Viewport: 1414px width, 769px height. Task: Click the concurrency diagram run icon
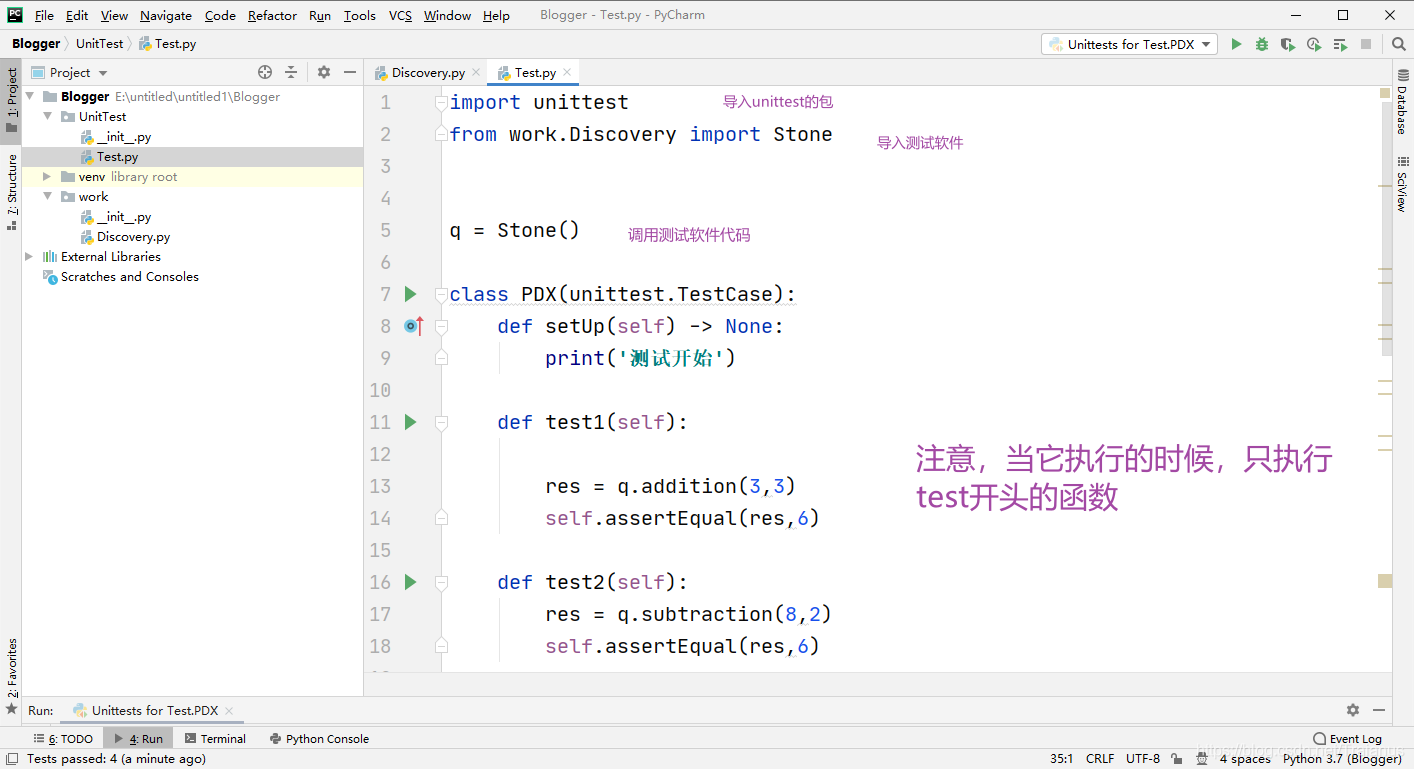coord(1340,44)
